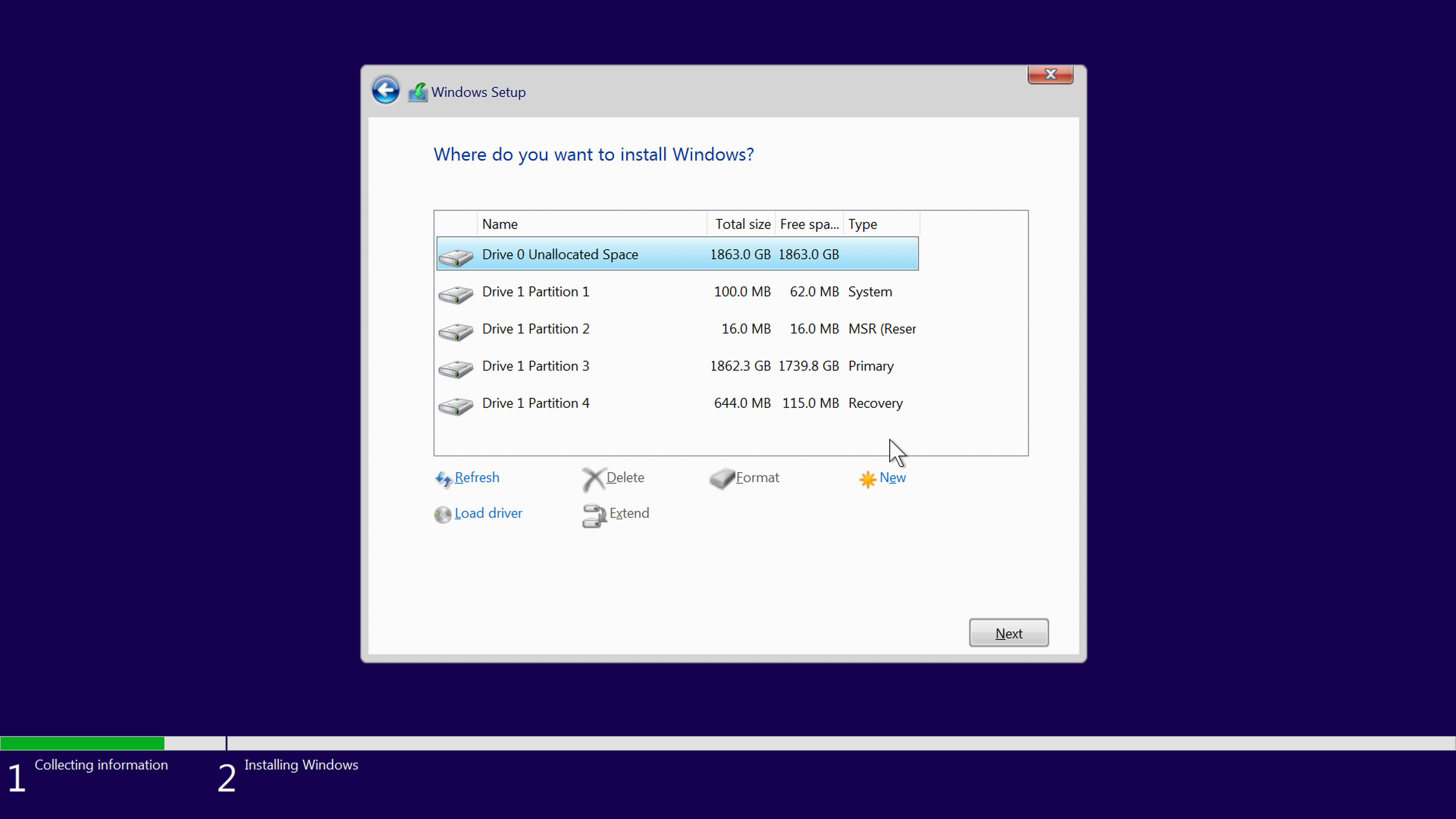Viewport: 1456px width, 819px height.
Task: Select drive icon for Drive 1 Partition 1
Action: 455,295
